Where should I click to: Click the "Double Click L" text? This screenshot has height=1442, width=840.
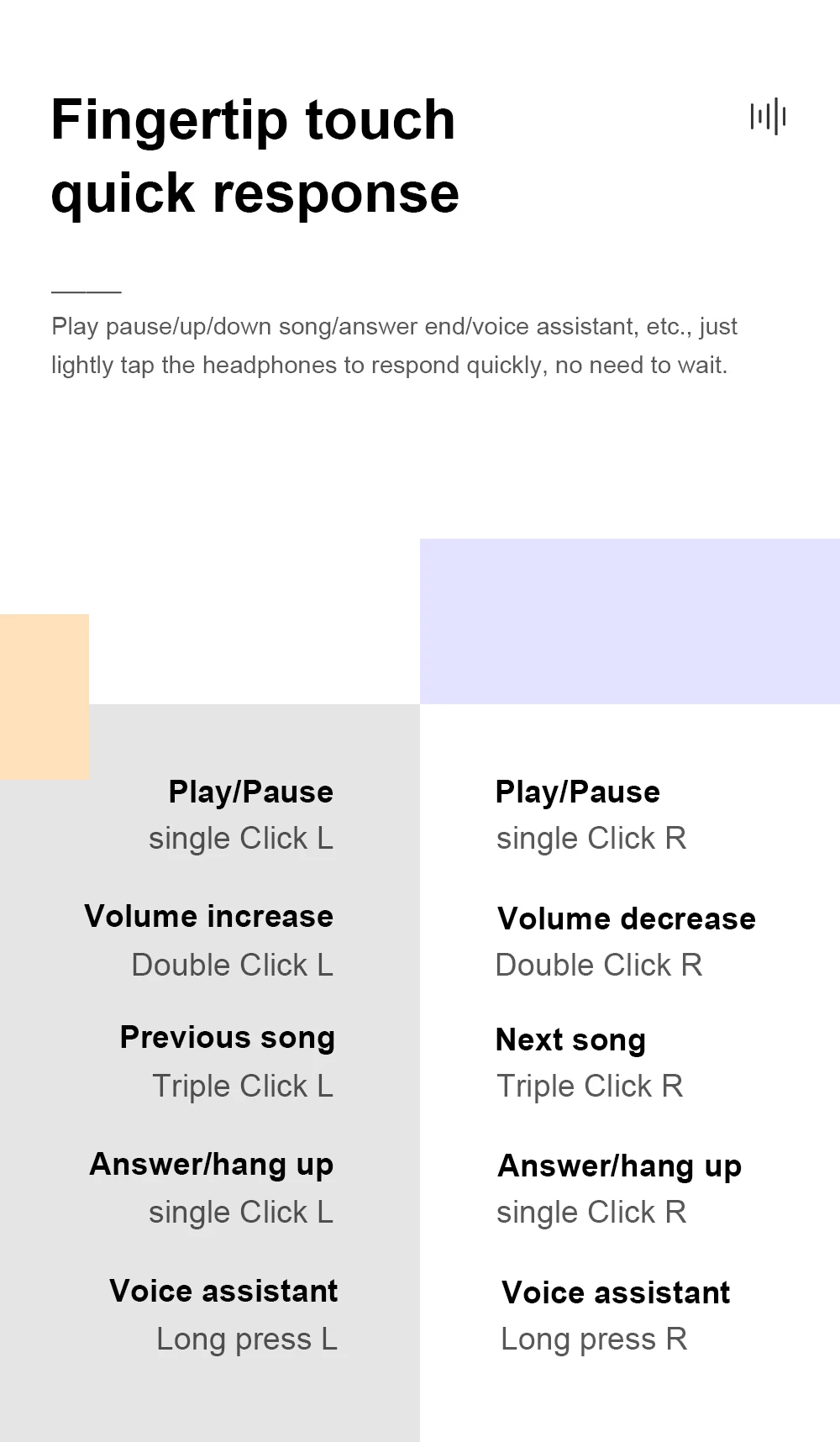pyautogui.click(x=233, y=965)
